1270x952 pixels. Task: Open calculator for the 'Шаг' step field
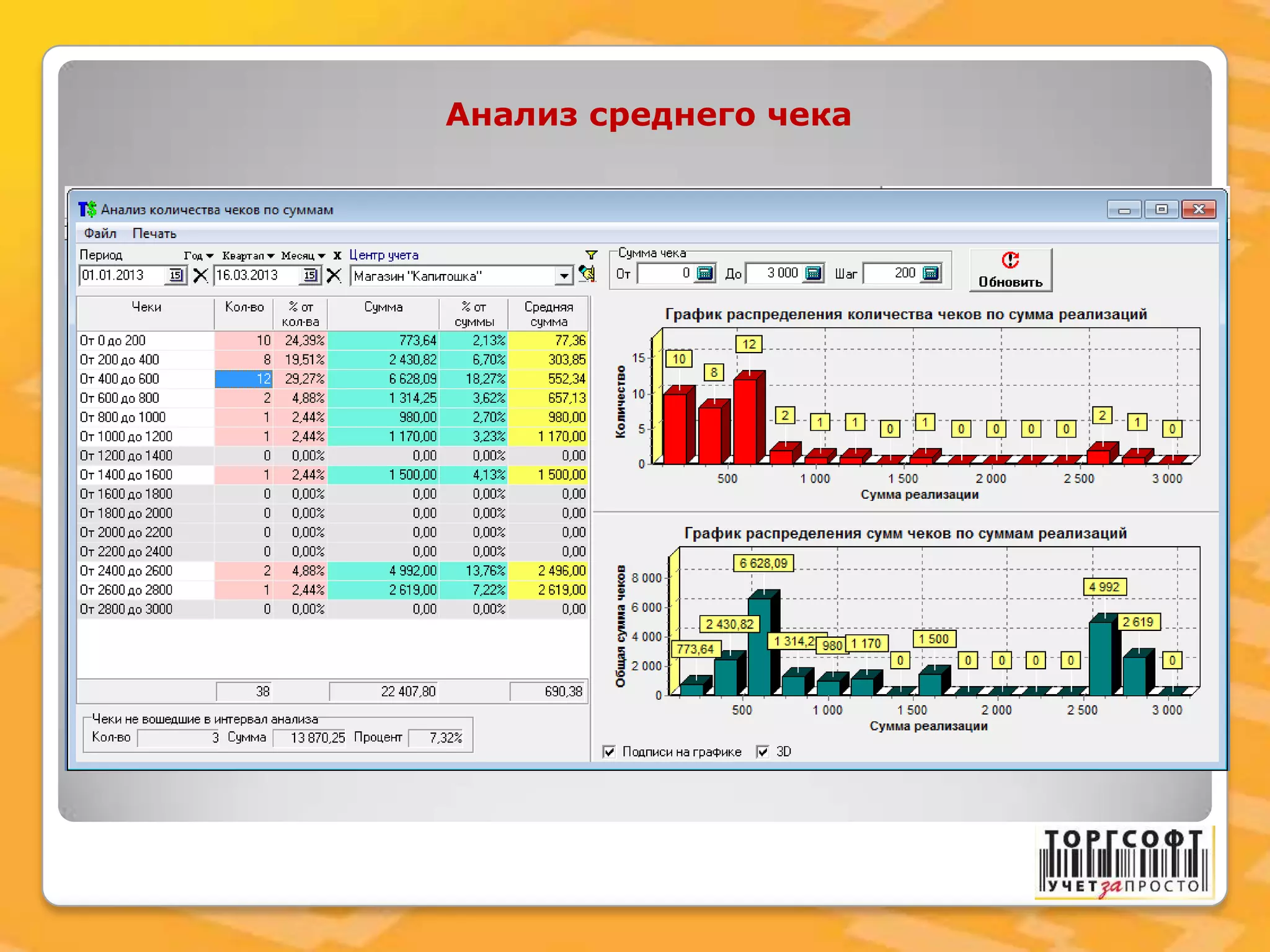[x=931, y=273]
